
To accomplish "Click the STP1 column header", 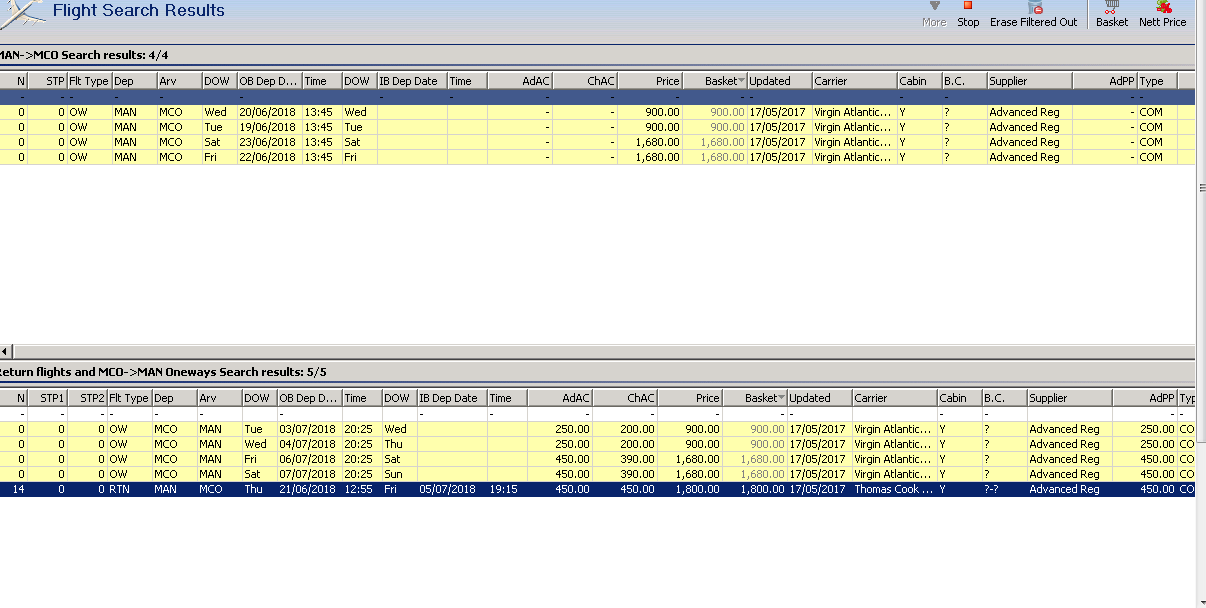I will [x=48, y=398].
